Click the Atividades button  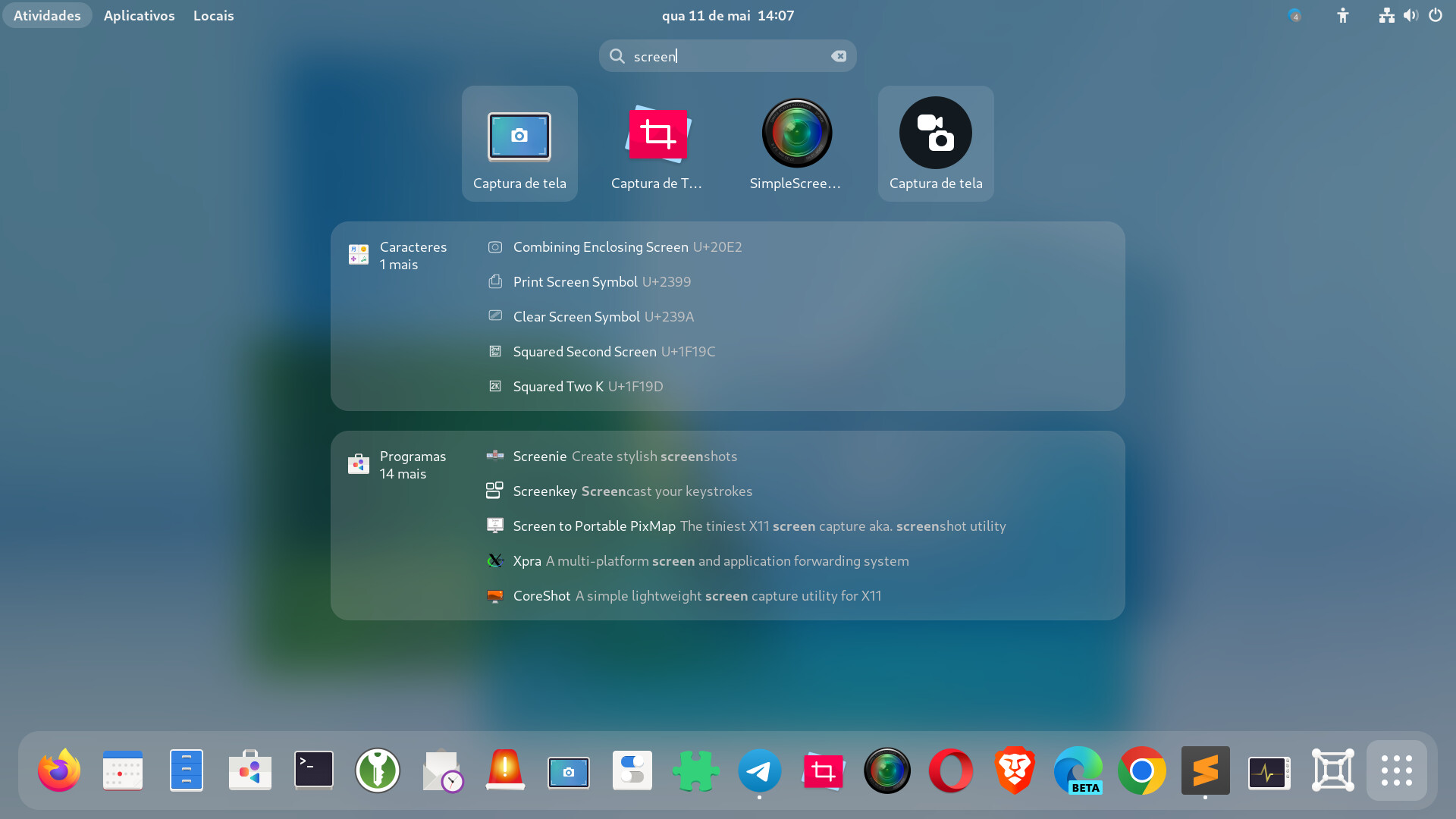tap(47, 15)
